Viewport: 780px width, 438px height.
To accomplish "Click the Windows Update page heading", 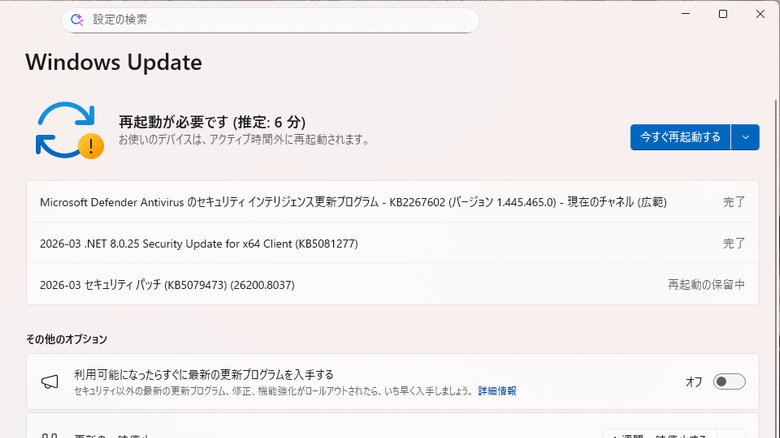I will pos(114,62).
